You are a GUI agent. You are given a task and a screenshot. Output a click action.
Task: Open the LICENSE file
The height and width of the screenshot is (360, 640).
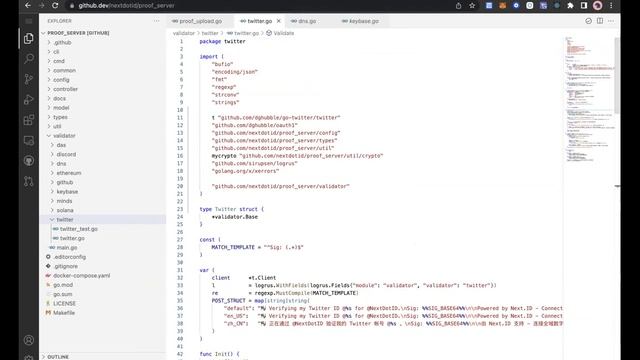click(64, 304)
